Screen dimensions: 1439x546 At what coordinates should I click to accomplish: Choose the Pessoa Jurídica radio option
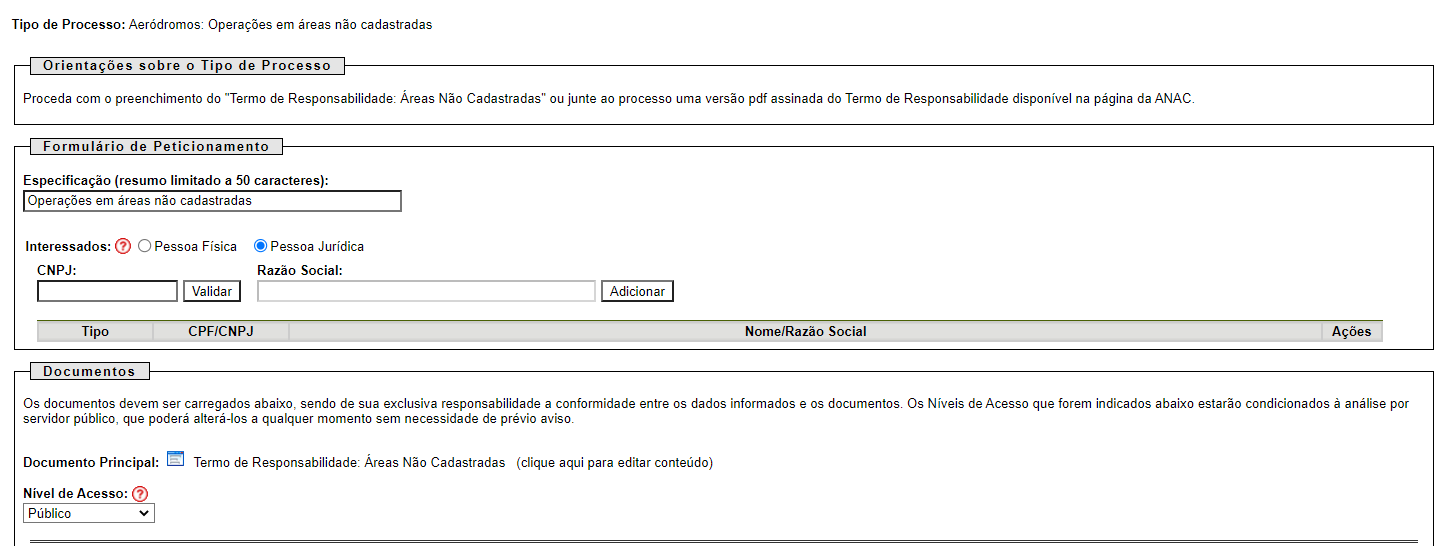click(x=261, y=246)
